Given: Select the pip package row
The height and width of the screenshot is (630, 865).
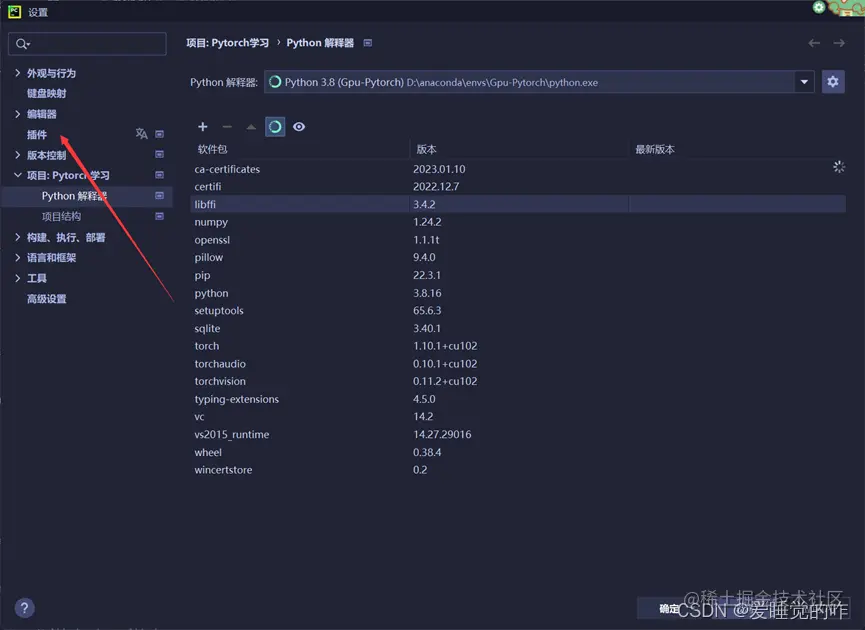Looking at the screenshot, I should coord(518,275).
